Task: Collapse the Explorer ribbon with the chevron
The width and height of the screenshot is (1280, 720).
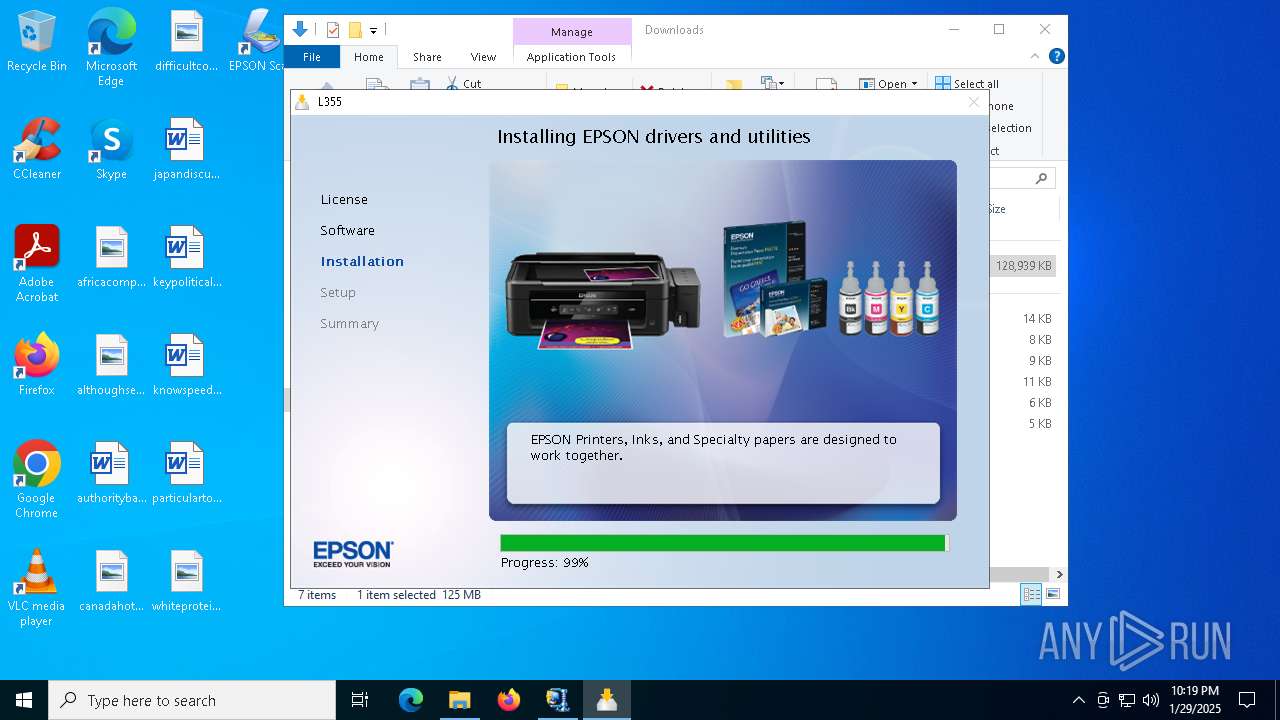Action: (x=1035, y=57)
